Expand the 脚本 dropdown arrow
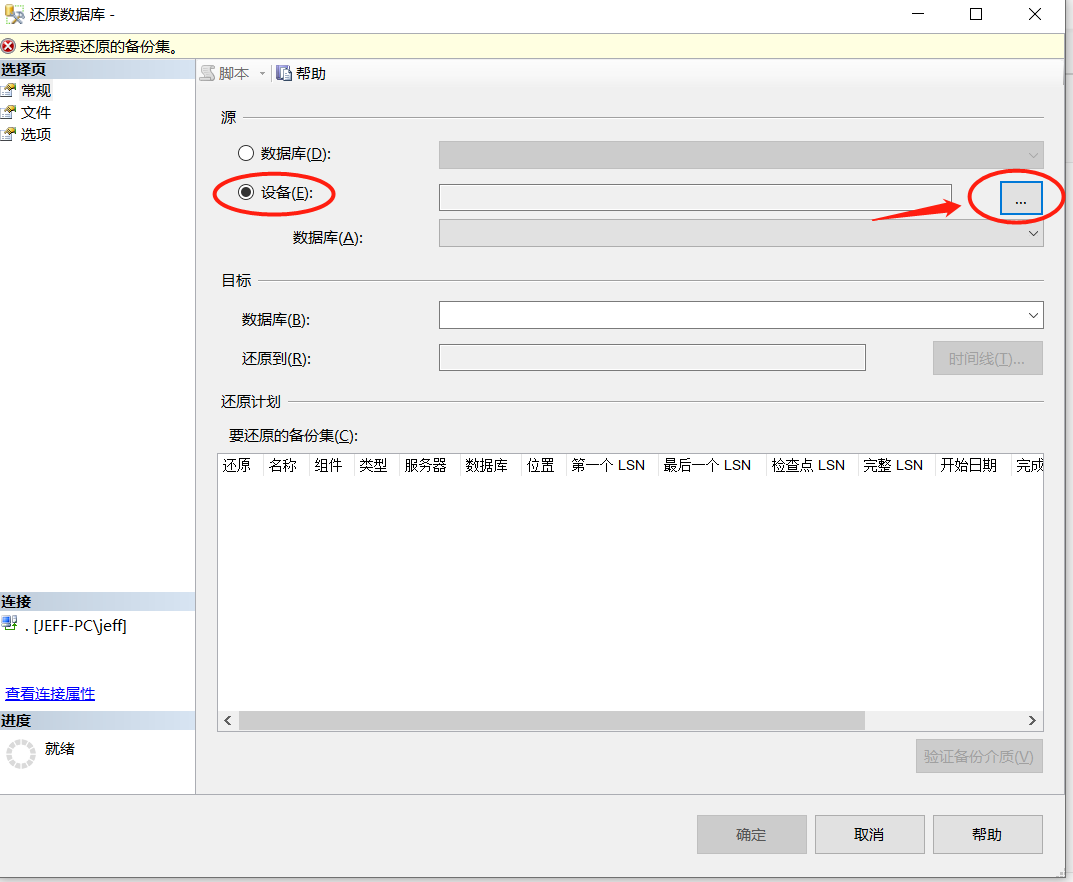This screenshot has height=882, width=1073. point(262,73)
